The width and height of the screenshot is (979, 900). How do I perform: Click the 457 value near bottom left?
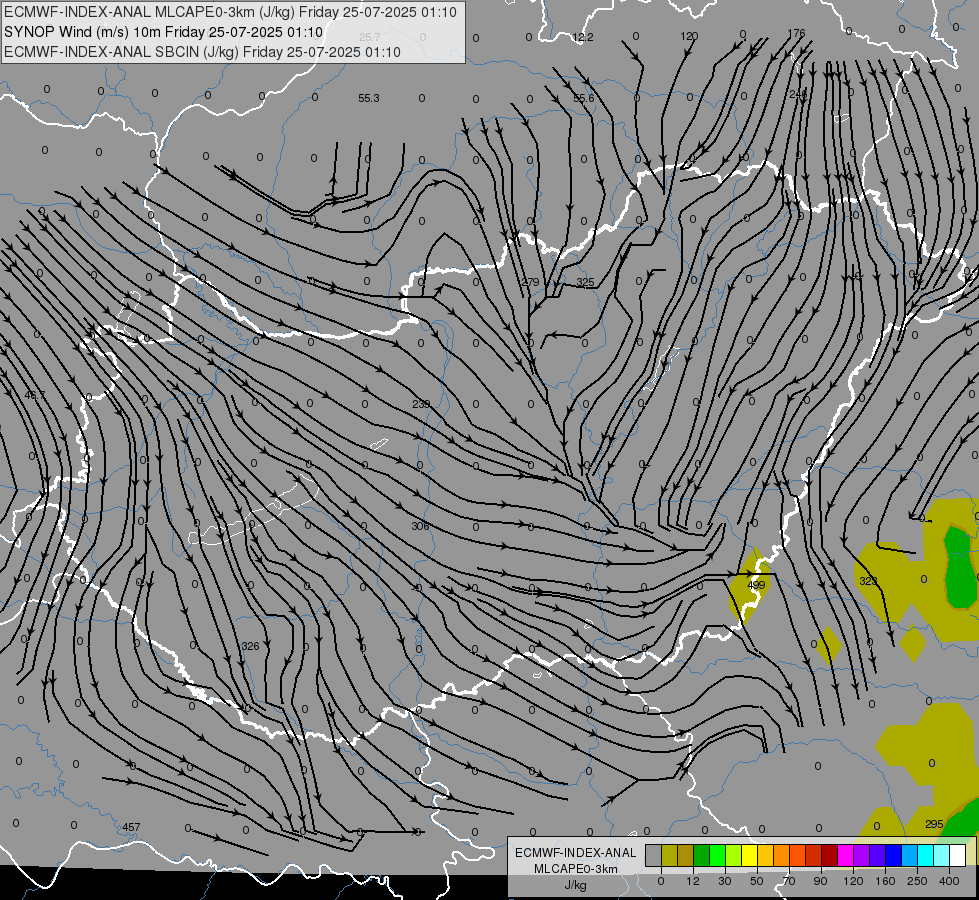(x=131, y=827)
